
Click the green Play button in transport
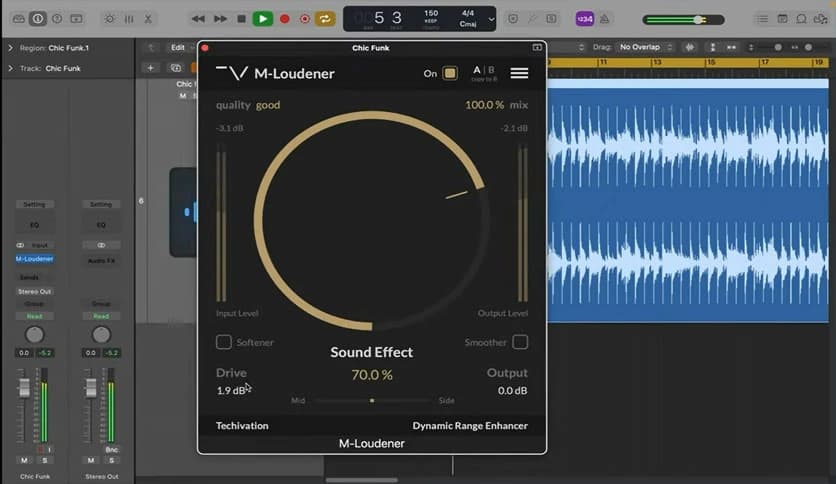262,18
